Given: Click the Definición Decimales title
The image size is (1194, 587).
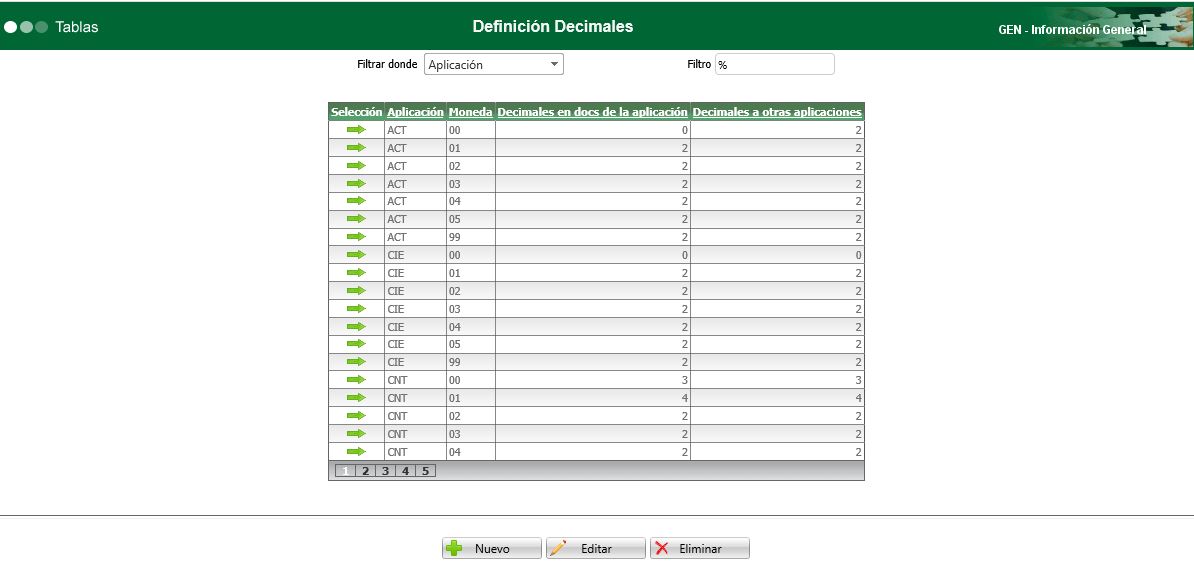Looking at the screenshot, I should [x=553, y=27].
